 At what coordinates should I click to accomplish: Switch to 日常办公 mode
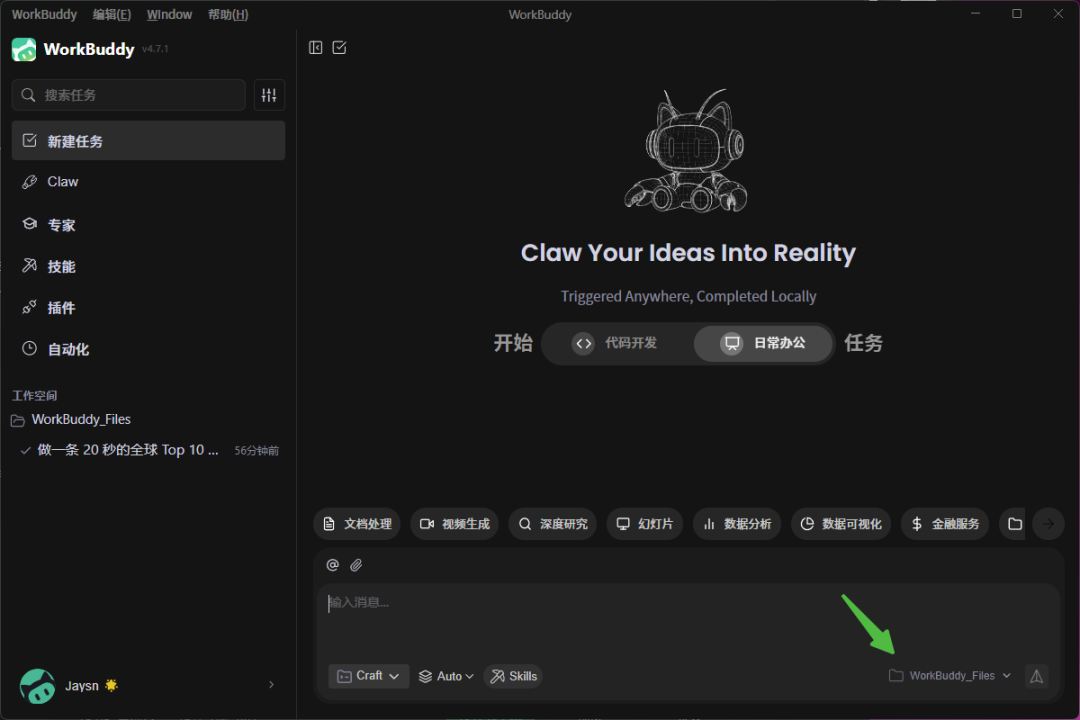point(763,343)
